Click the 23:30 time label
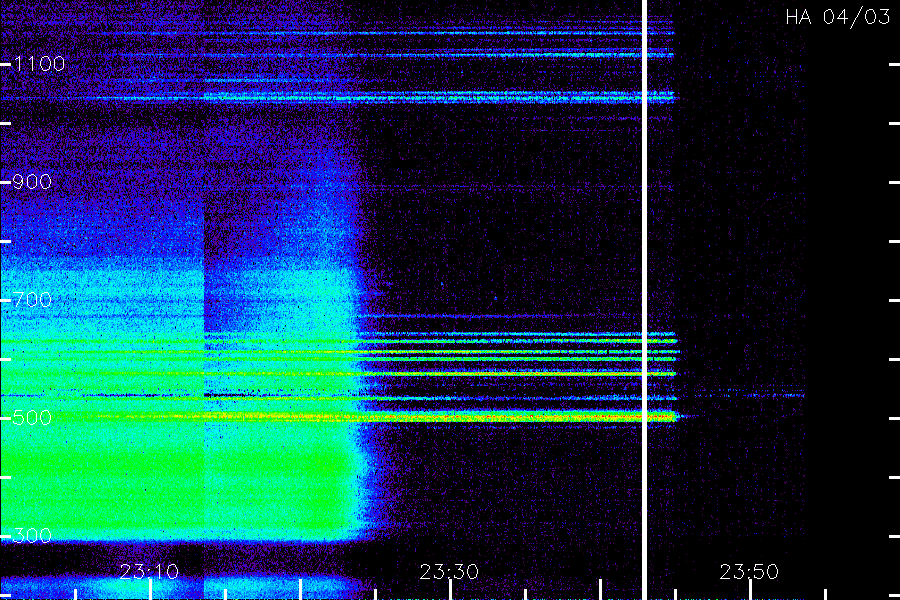Image resolution: width=900 pixels, height=600 pixels. coord(449,572)
